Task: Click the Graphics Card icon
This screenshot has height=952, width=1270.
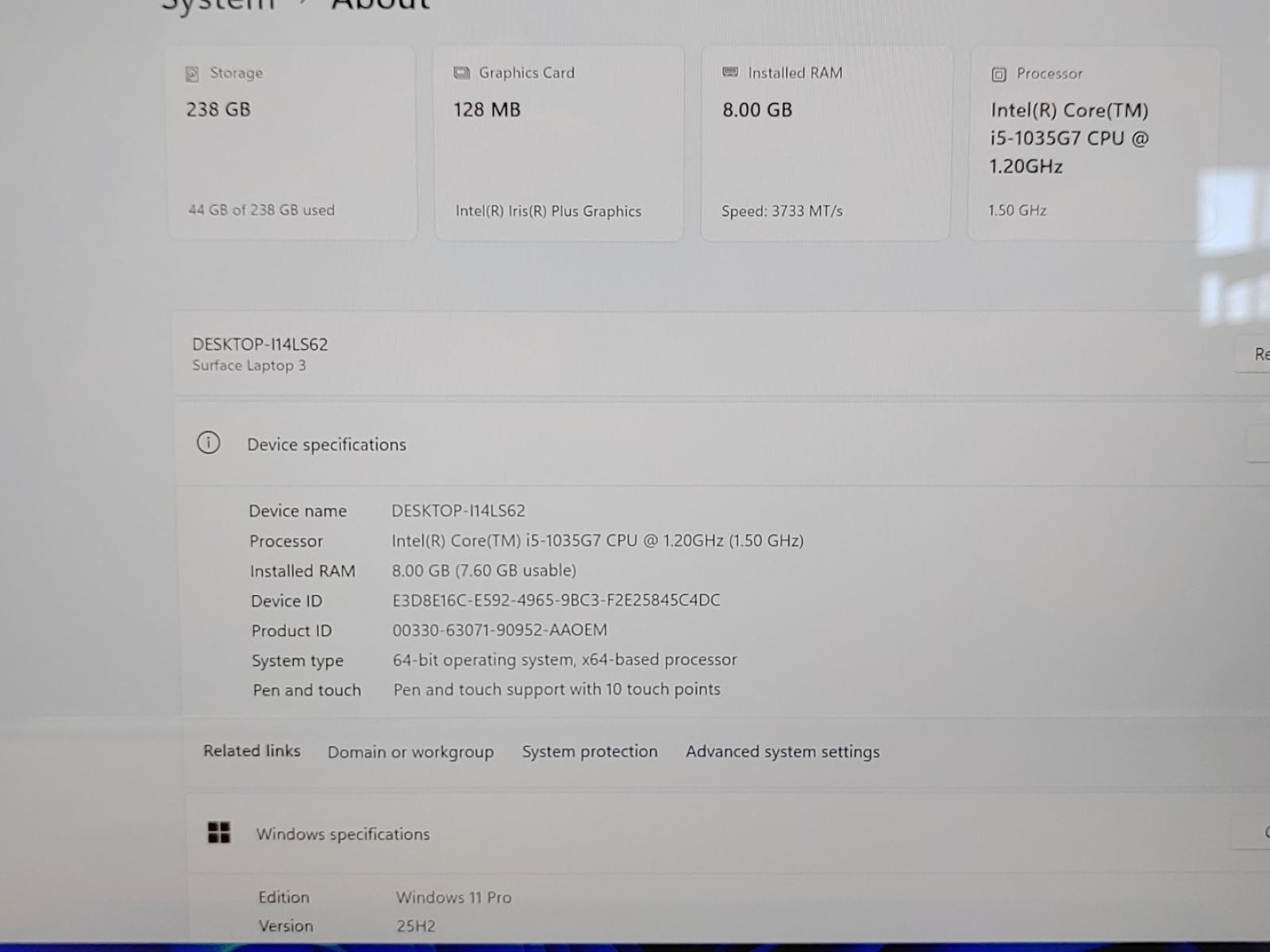Action: coord(461,73)
